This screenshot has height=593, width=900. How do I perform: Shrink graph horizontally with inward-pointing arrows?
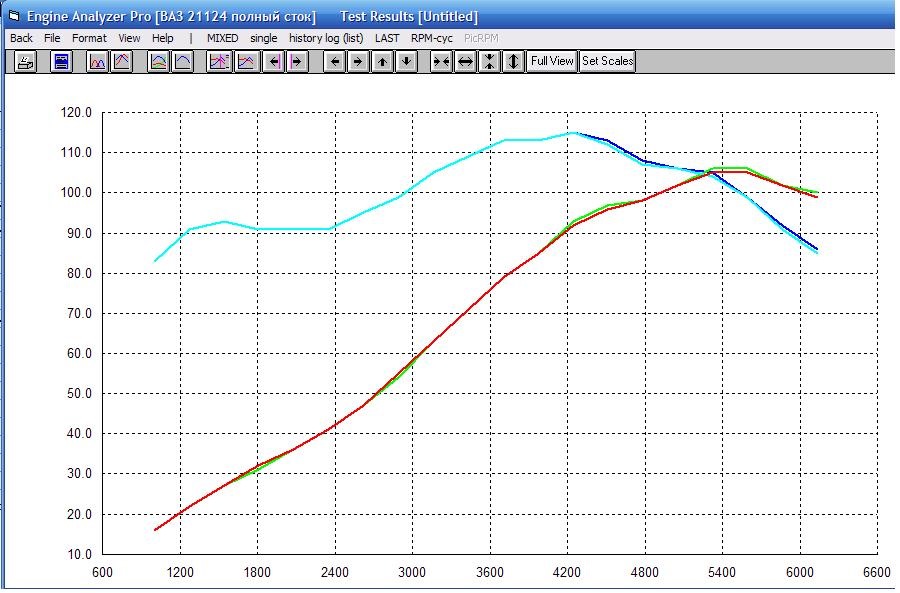(x=441, y=61)
